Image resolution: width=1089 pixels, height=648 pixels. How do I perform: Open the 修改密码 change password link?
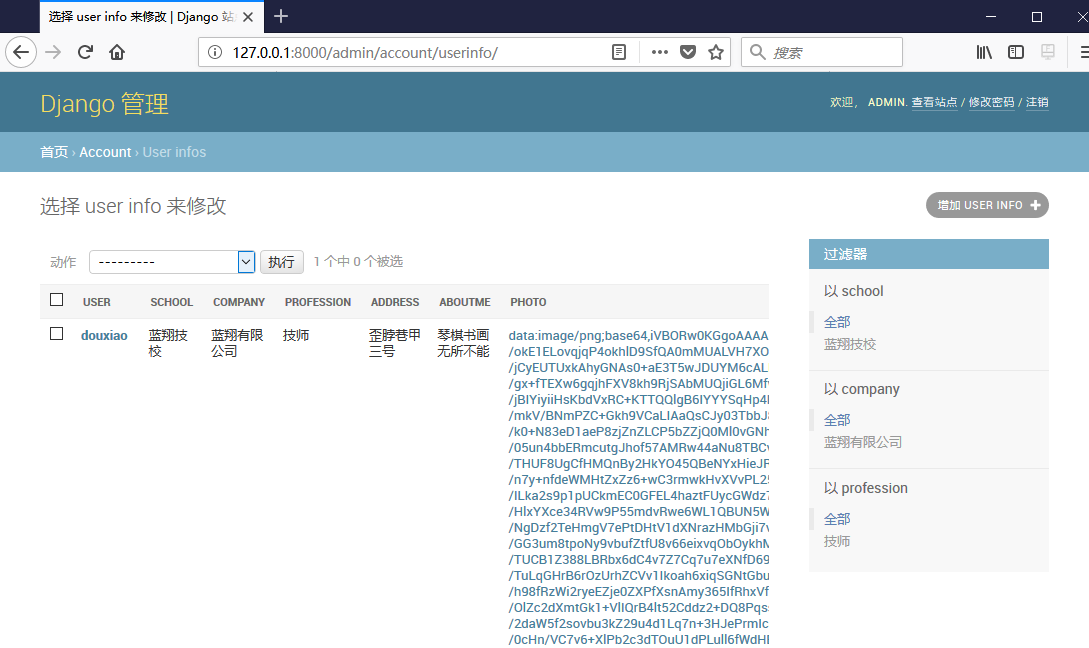(x=991, y=102)
